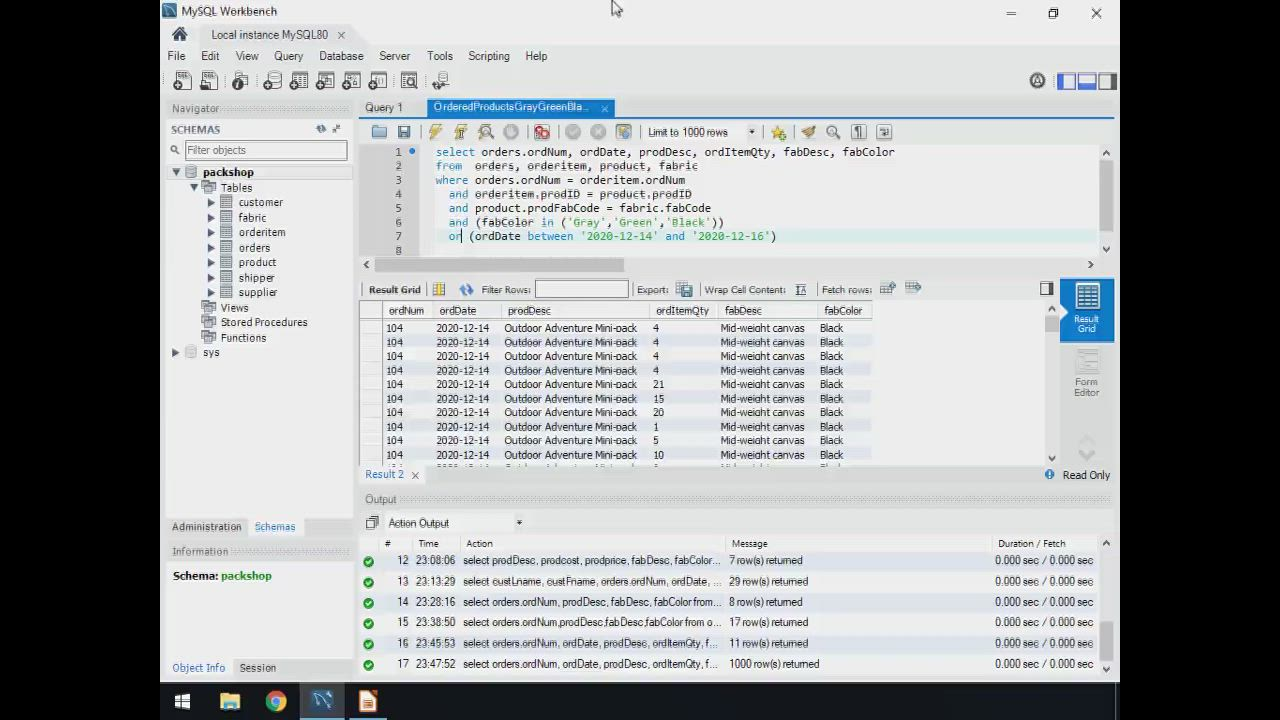Click the create new schema icon in the toolbar
Image resolution: width=1280 pixels, height=720 pixels.
pyautogui.click(x=272, y=82)
